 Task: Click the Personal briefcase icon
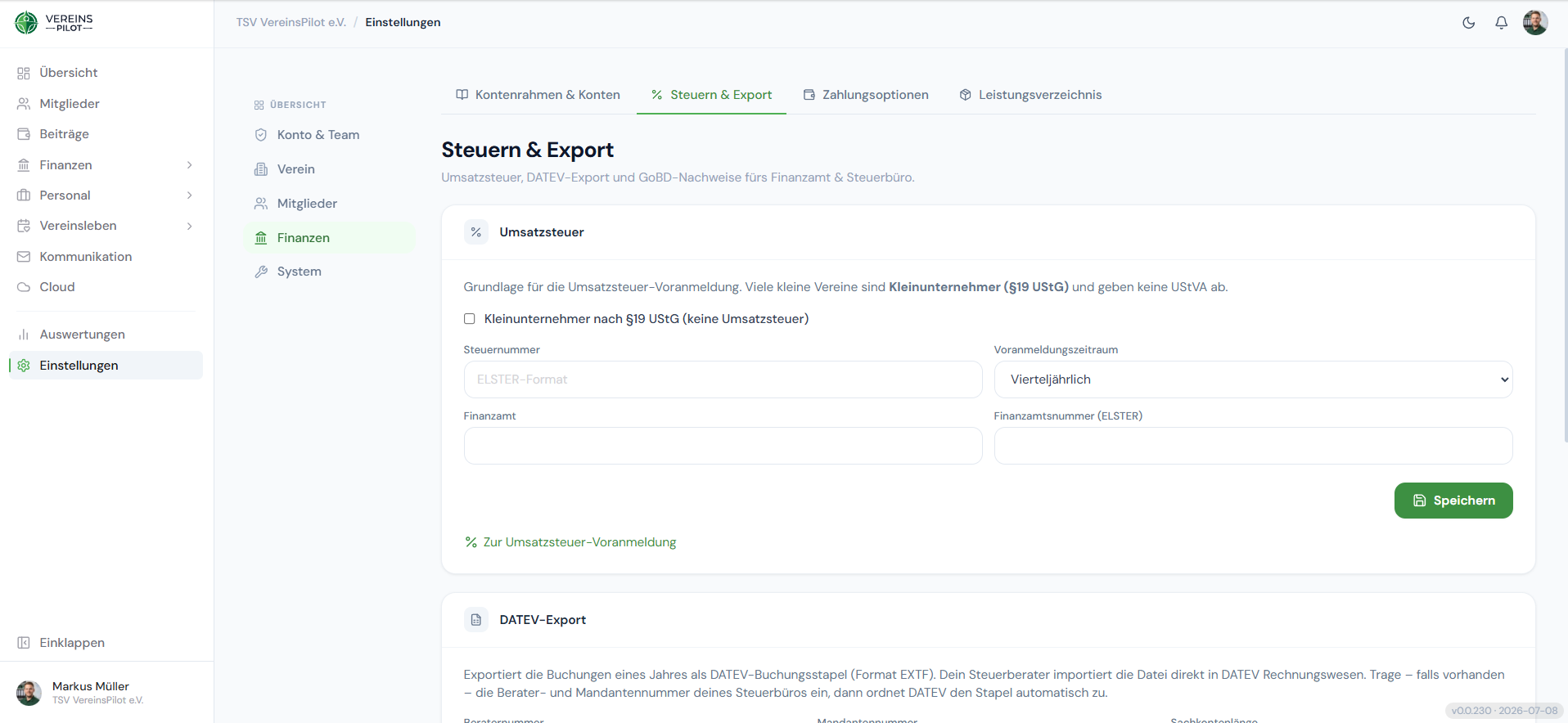pos(24,195)
